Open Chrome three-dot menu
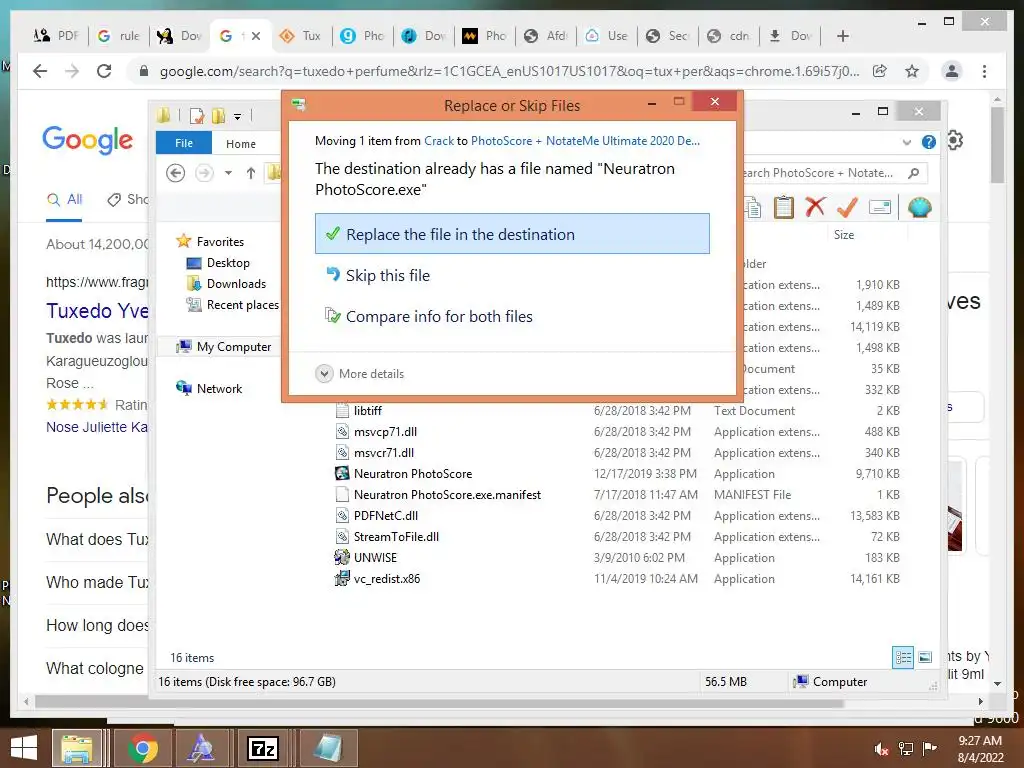The height and width of the screenshot is (768, 1024). point(984,71)
